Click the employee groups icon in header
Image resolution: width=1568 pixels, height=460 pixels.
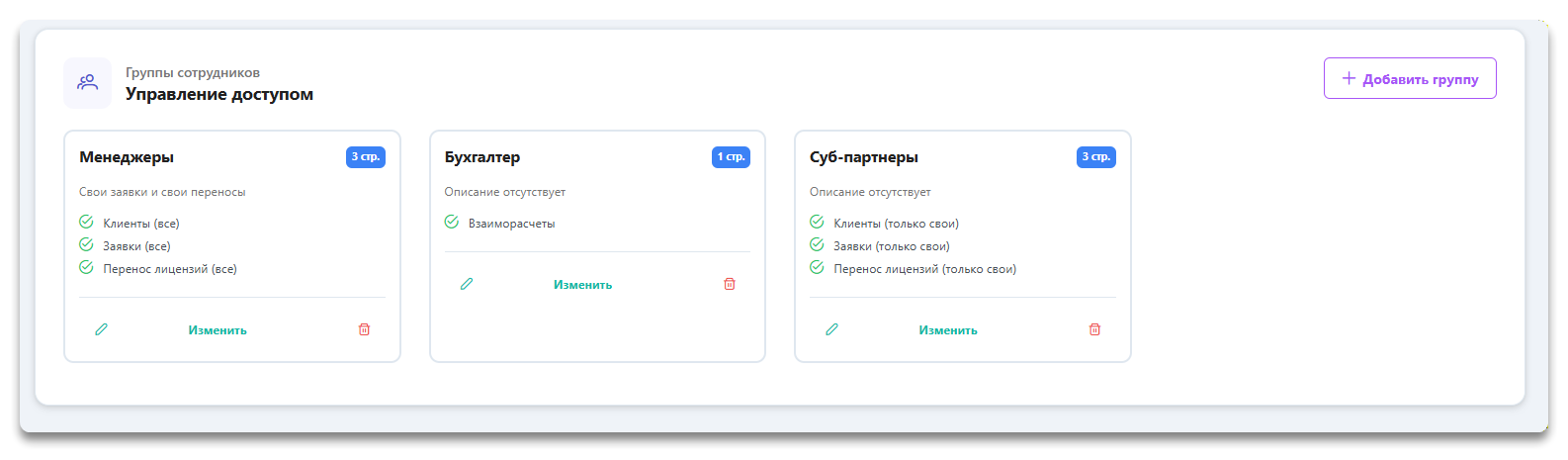click(x=88, y=83)
